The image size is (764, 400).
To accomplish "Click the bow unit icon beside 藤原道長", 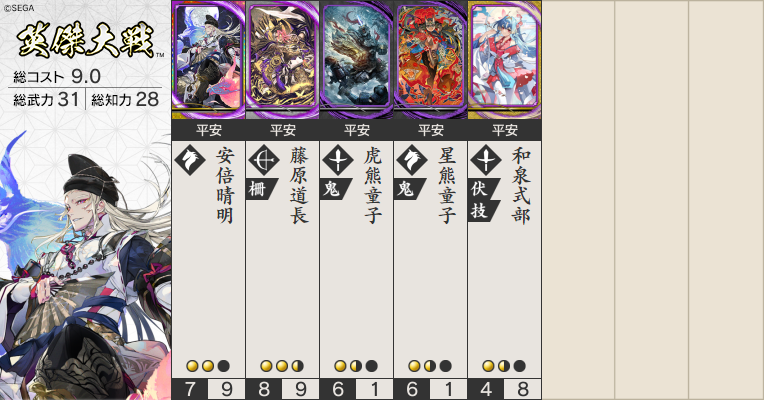I will tap(264, 160).
